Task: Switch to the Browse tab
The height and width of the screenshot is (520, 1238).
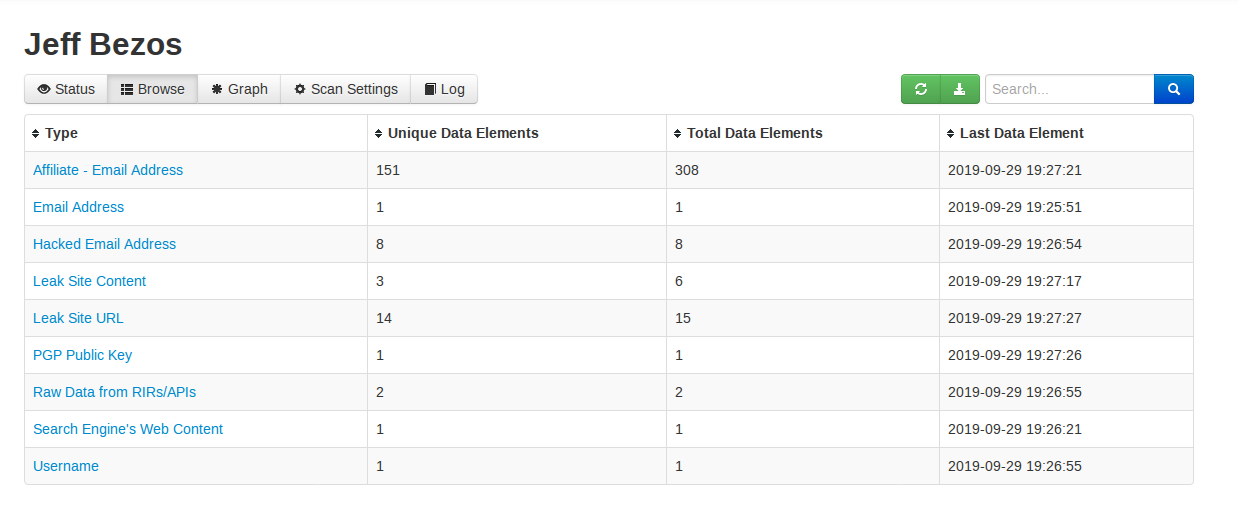Action: [153, 89]
